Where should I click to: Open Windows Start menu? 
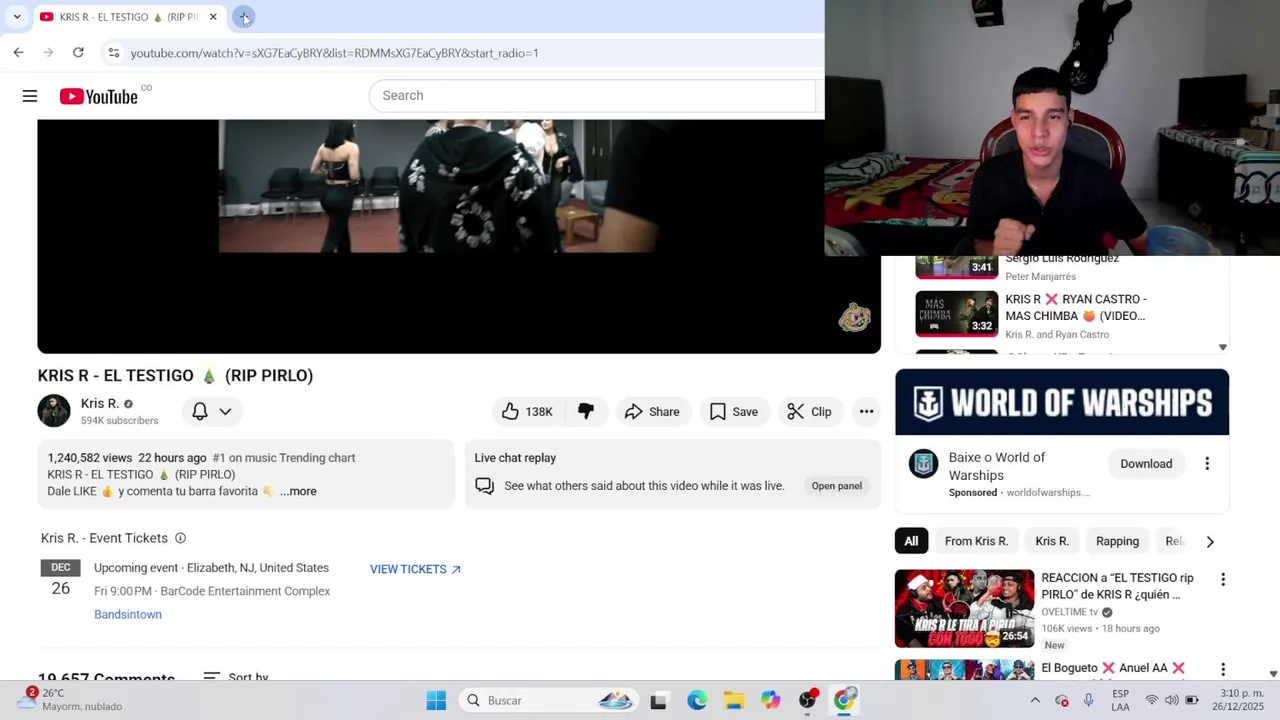pos(436,700)
